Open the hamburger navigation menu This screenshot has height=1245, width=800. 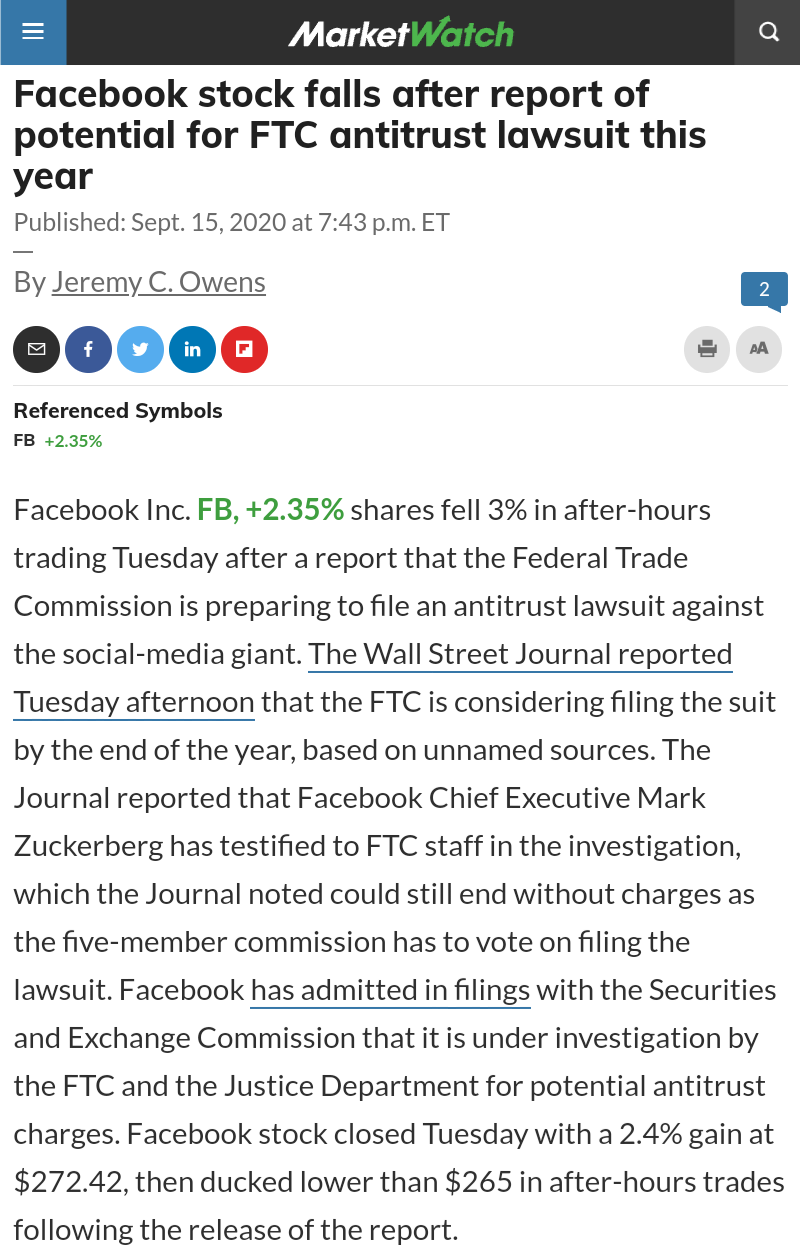click(x=33, y=32)
